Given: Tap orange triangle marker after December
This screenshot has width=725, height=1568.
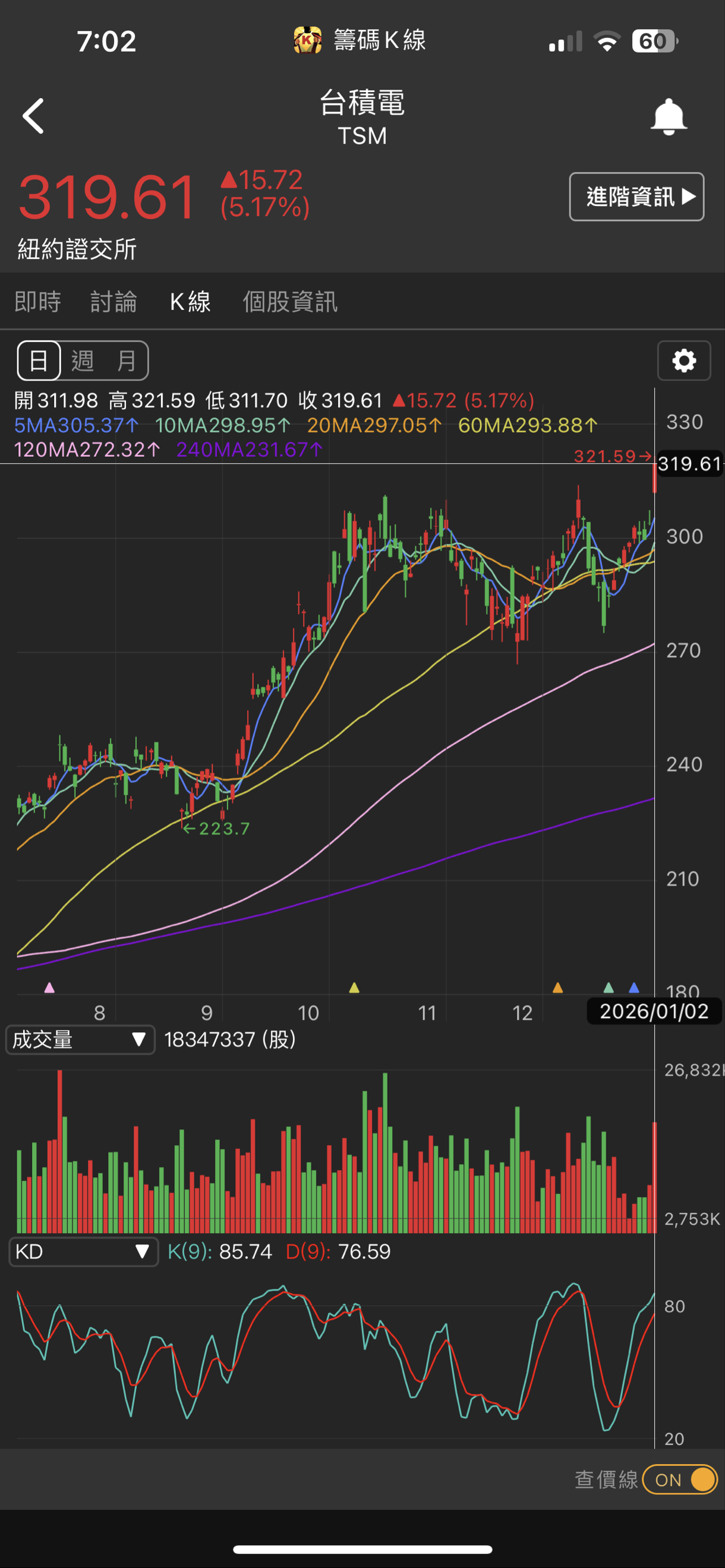Looking at the screenshot, I should [557, 987].
